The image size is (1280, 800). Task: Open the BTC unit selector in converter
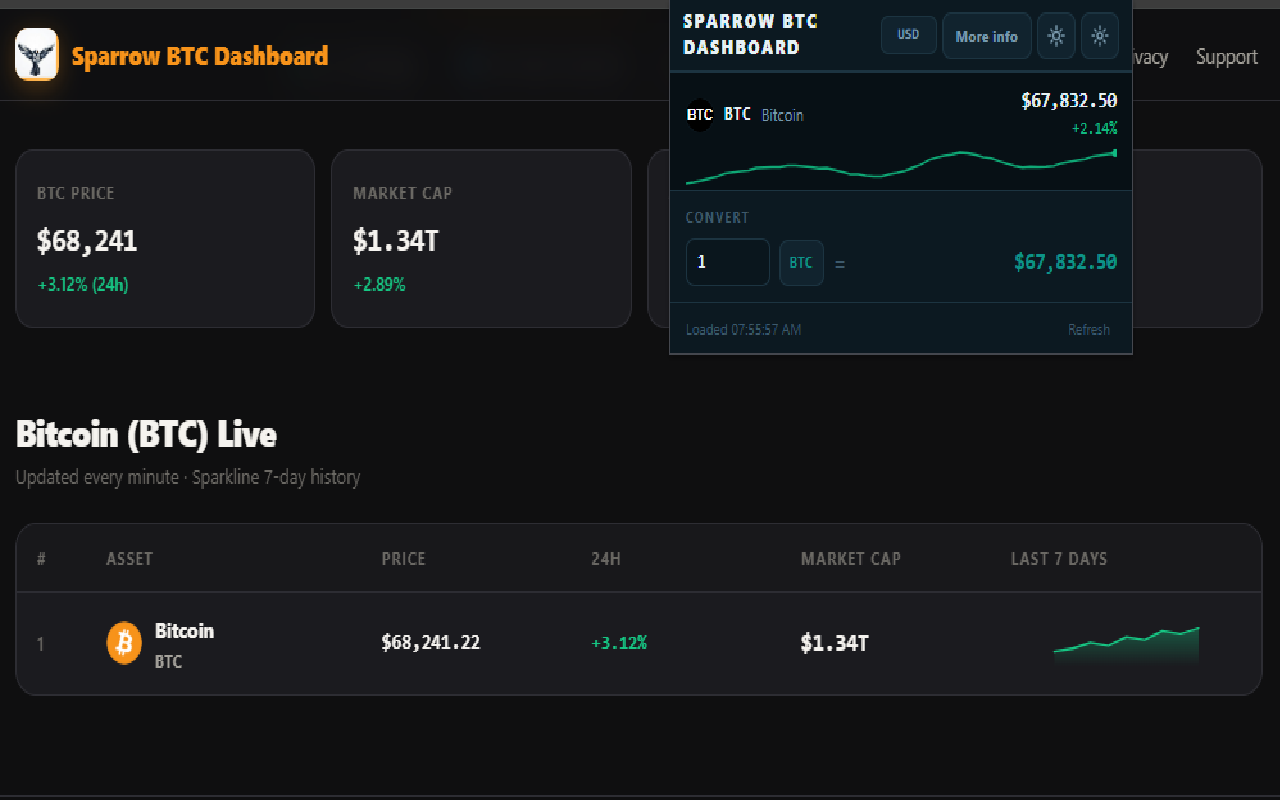click(x=801, y=263)
